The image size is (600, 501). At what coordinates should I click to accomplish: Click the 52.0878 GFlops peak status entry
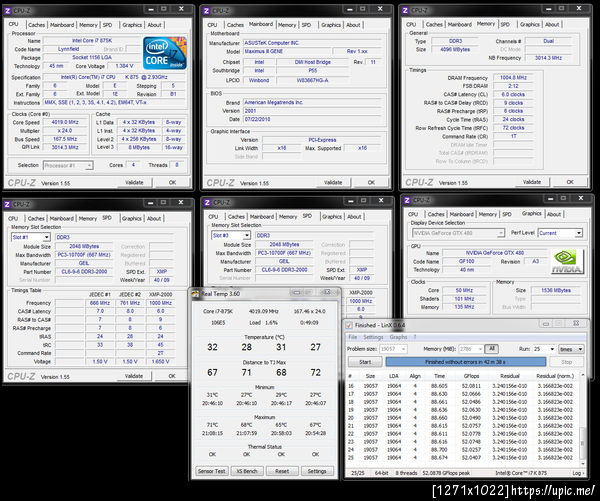click(446, 473)
